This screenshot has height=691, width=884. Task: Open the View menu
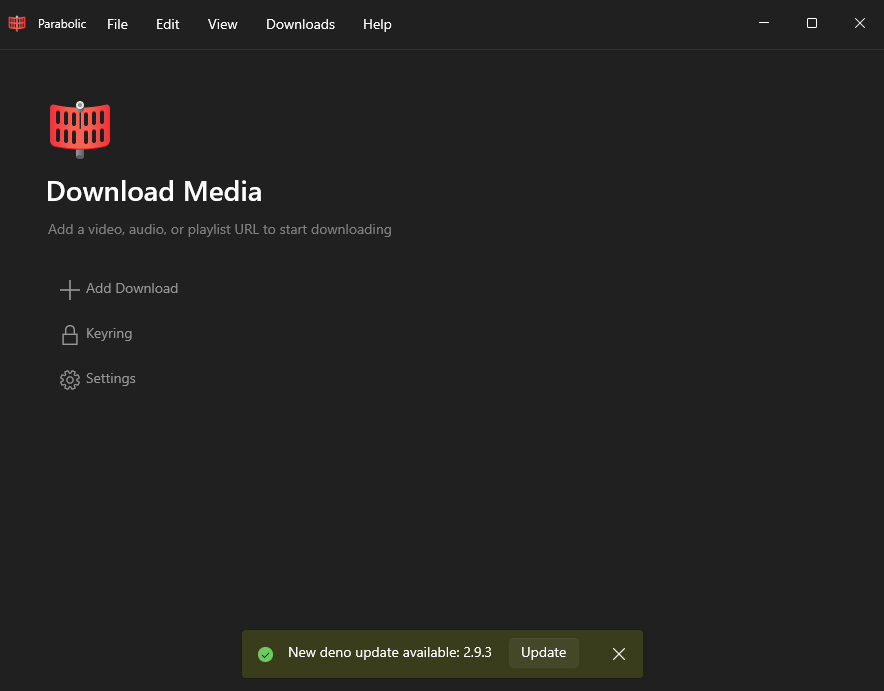[x=222, y=24]
